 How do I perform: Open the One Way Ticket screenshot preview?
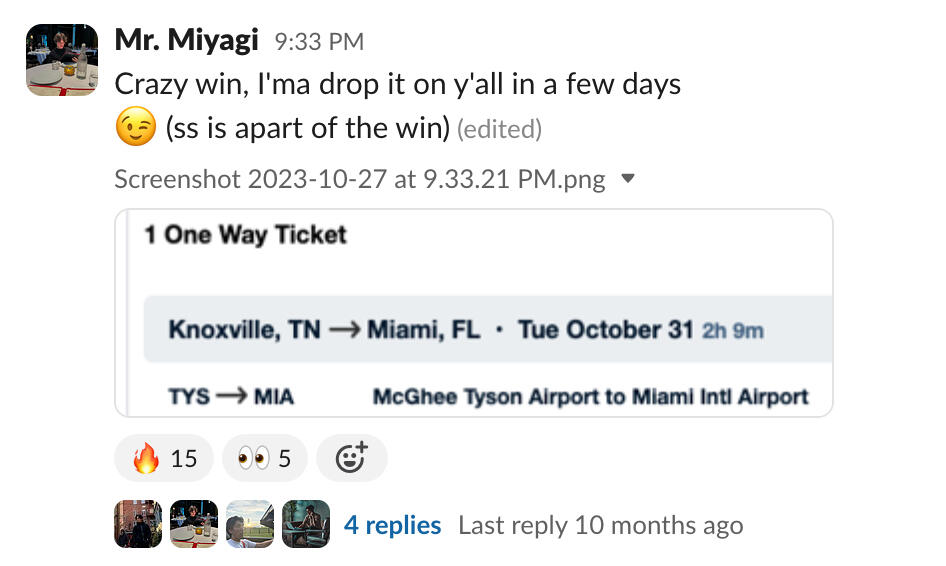[x=474, y=312]
